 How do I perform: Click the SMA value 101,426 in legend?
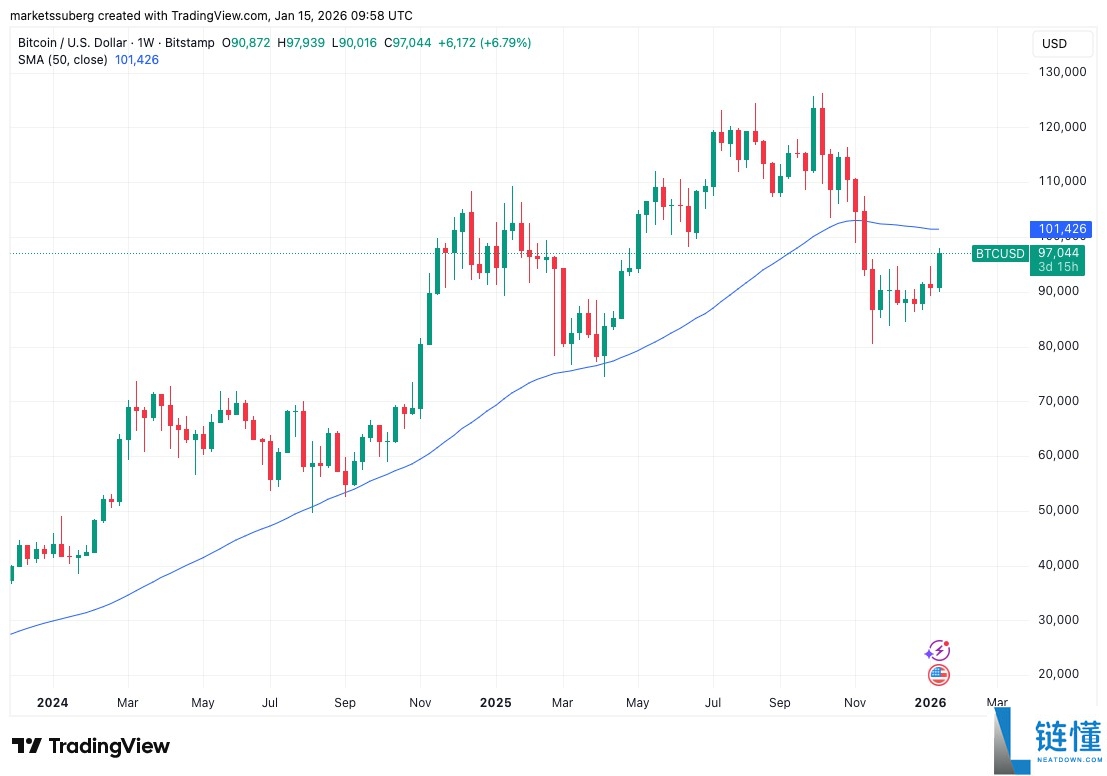tap(137, 60)
